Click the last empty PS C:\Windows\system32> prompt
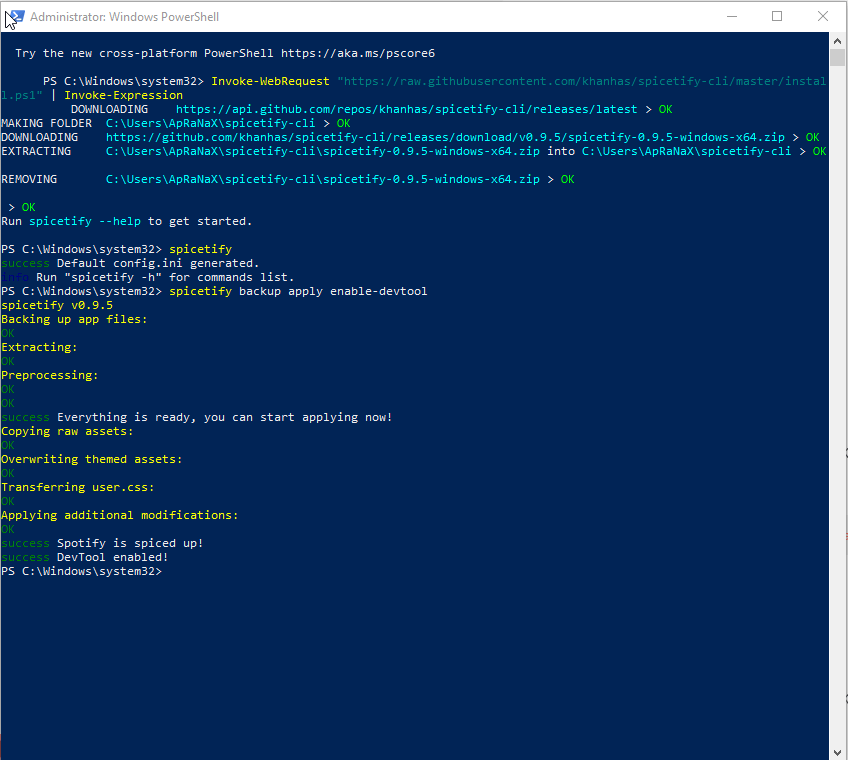 pyautogui.click(x=81, y=571)
